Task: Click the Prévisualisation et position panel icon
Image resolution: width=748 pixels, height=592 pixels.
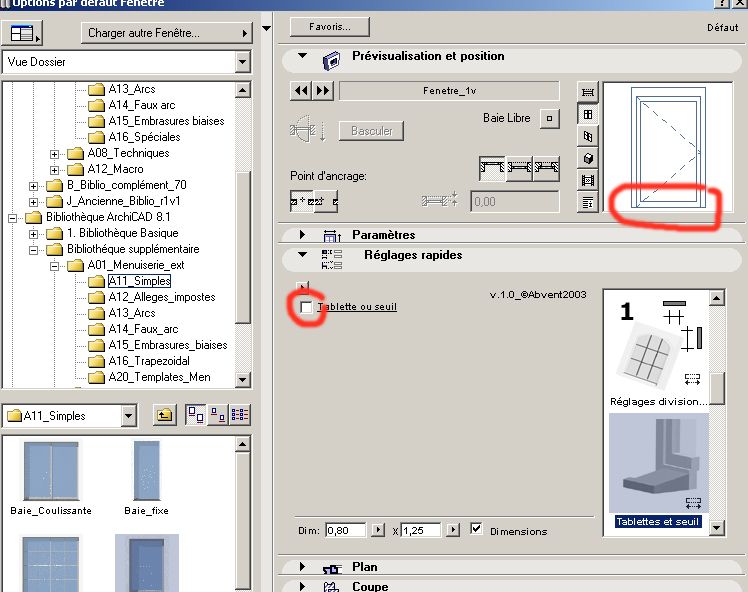Action: coord(332,61)
